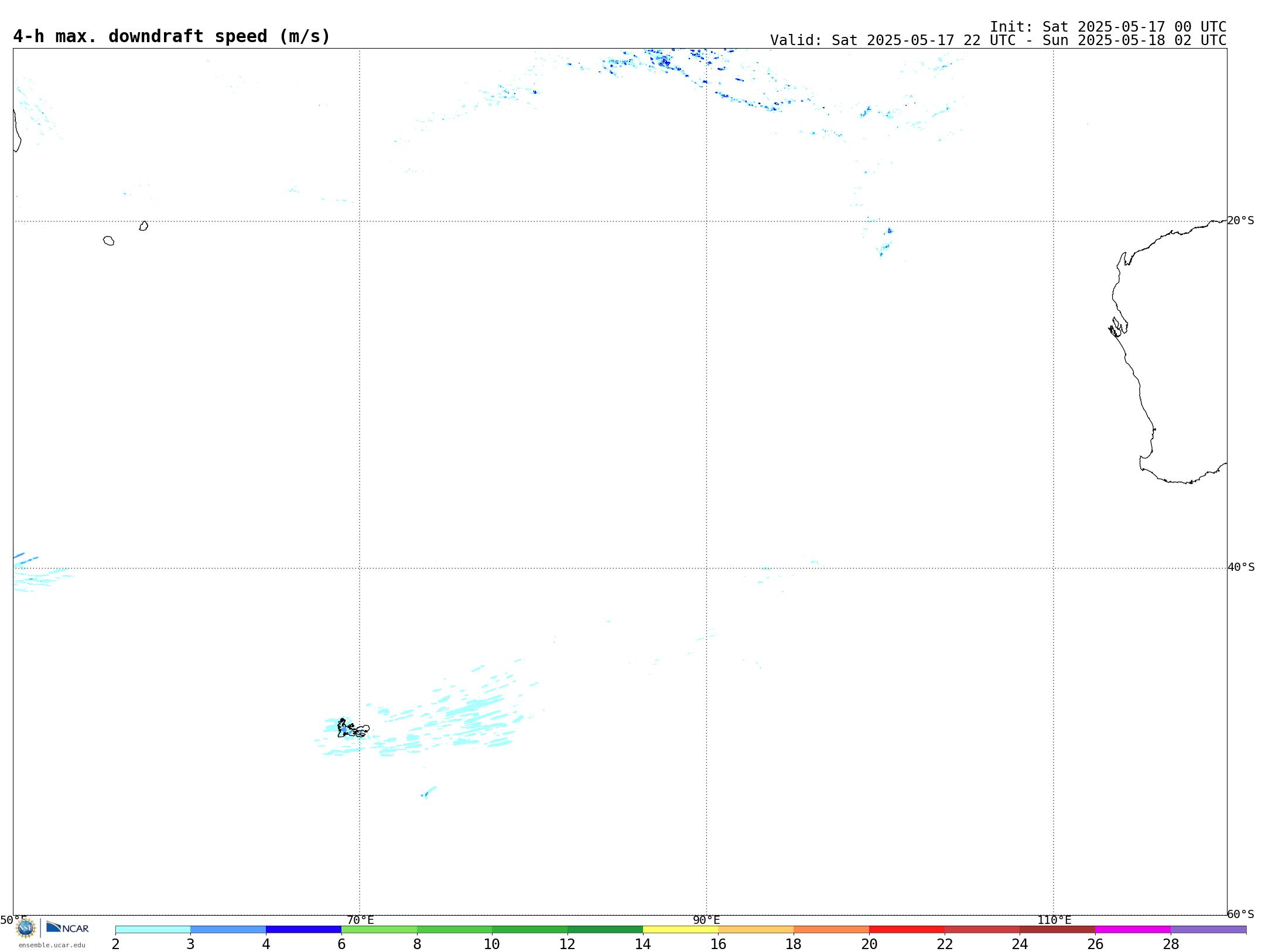Open the ensemble.ucar.edu link text
Viewport: 1265px width, 952px height.
point(52,945)
